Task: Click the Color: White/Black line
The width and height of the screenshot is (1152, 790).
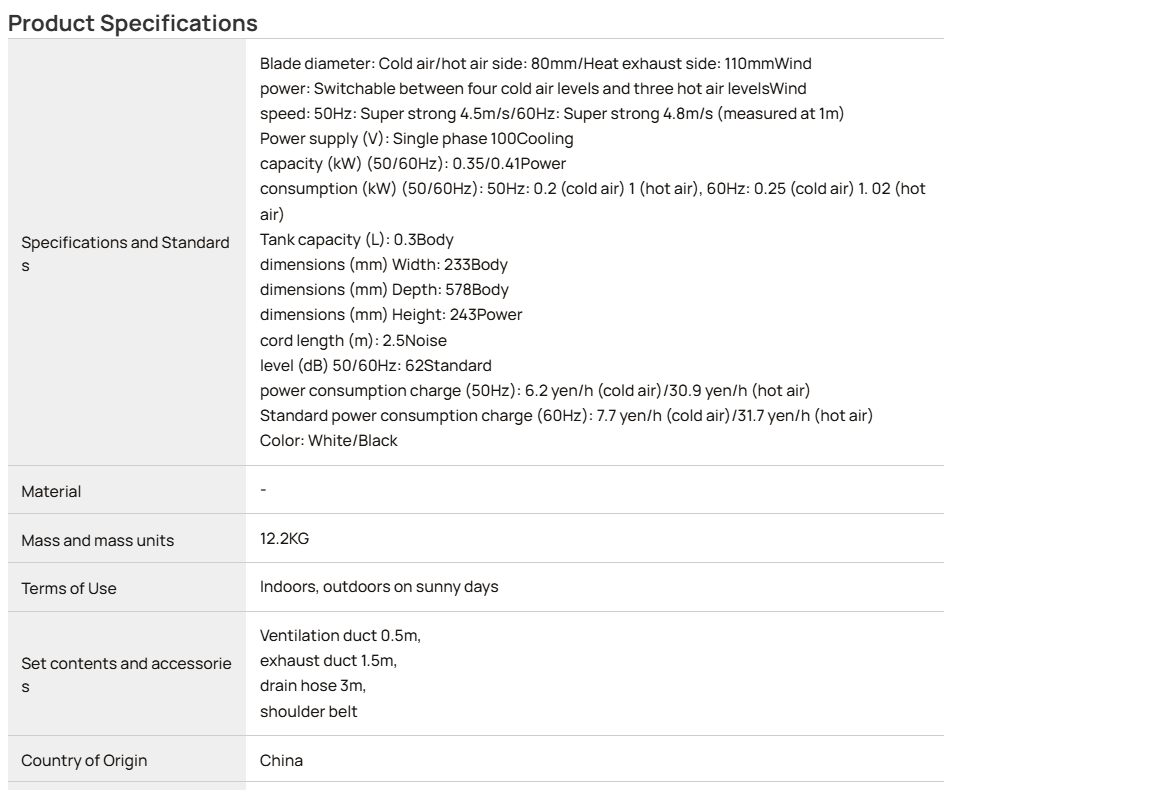Action: pos(328,440)
